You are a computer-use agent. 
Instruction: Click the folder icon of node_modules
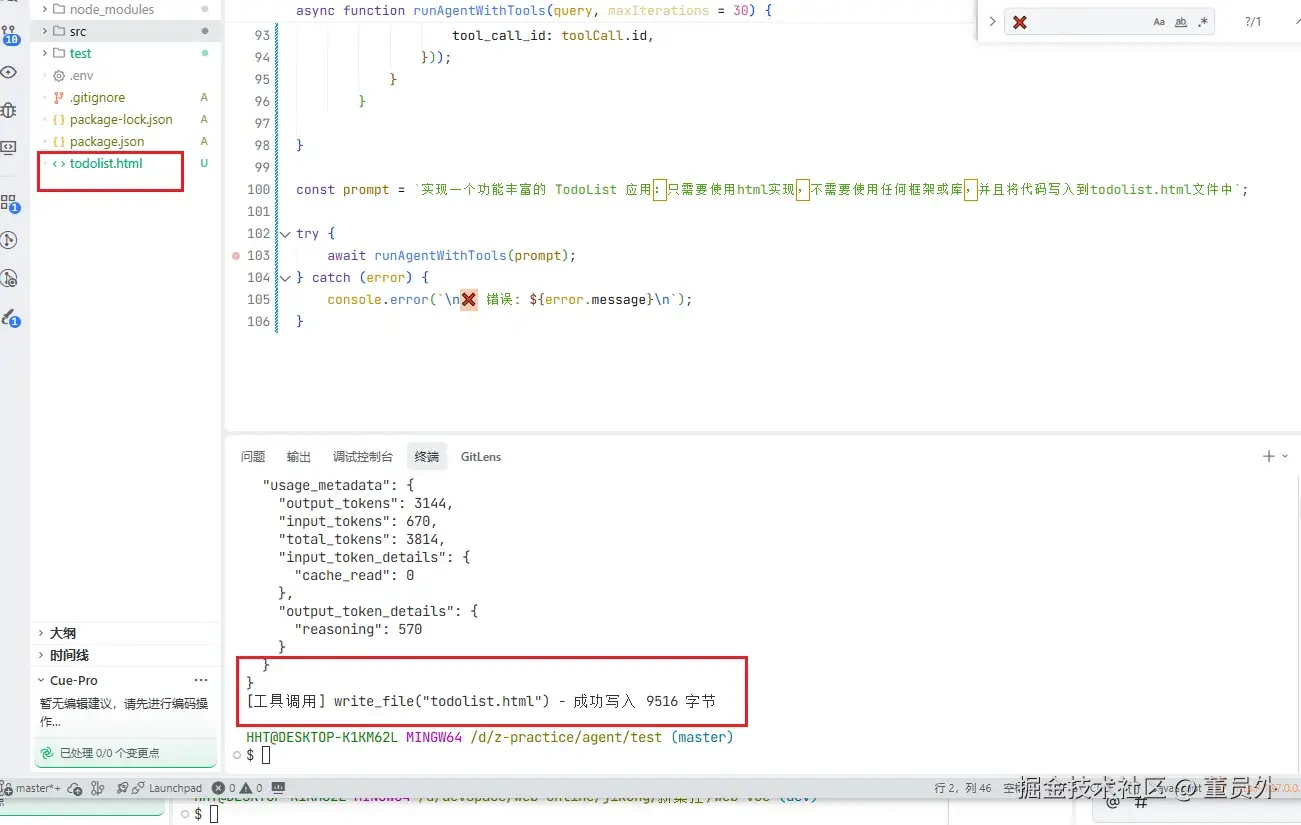[x=59, y=9]
